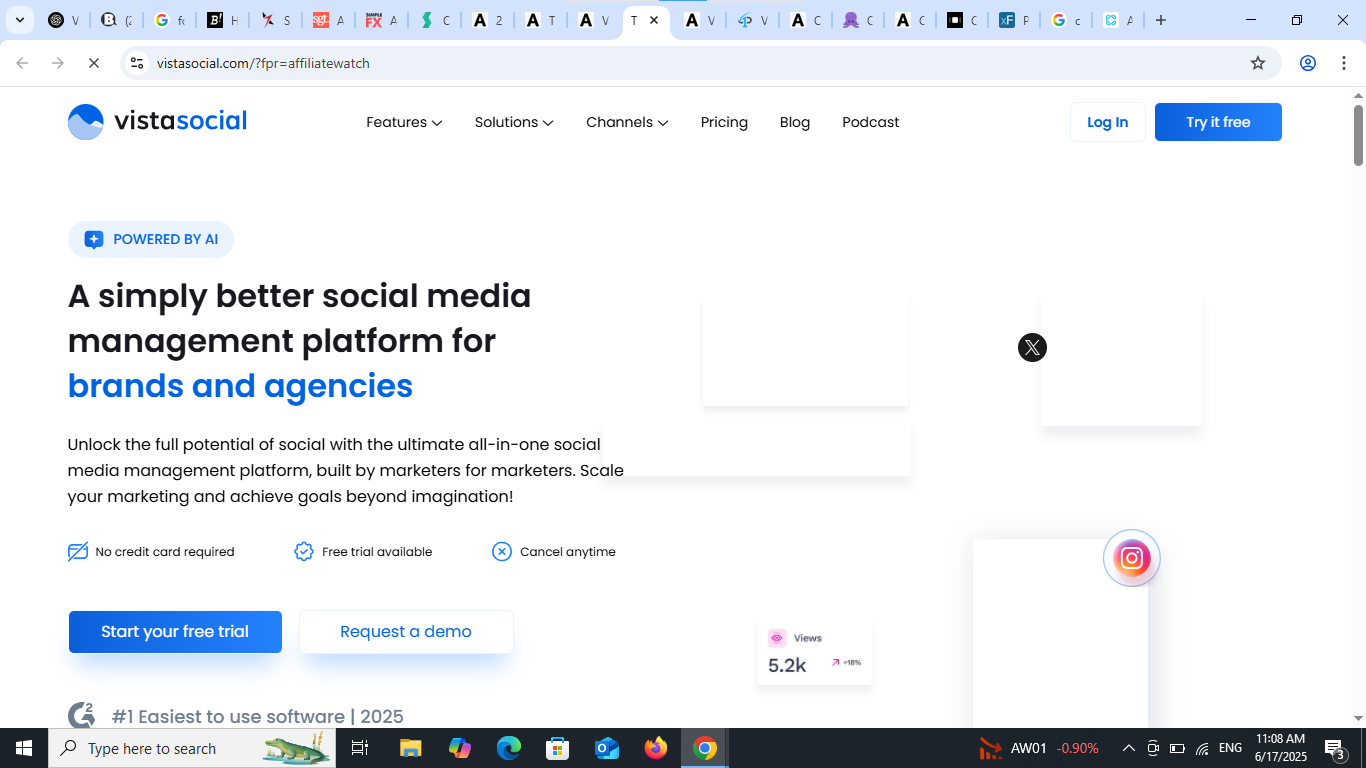Open the Podcast page
This screenshot has height=768, width=1366.
[871, 122]
